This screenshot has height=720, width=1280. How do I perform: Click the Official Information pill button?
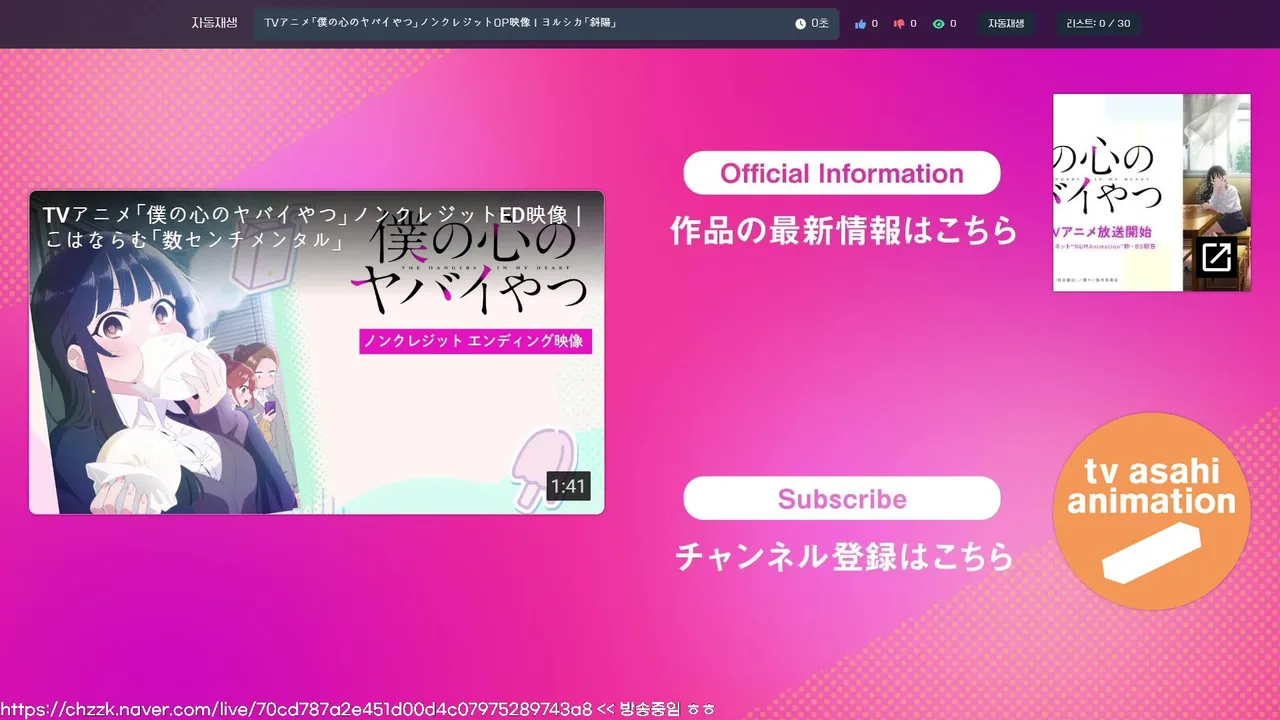click(842, 173)
